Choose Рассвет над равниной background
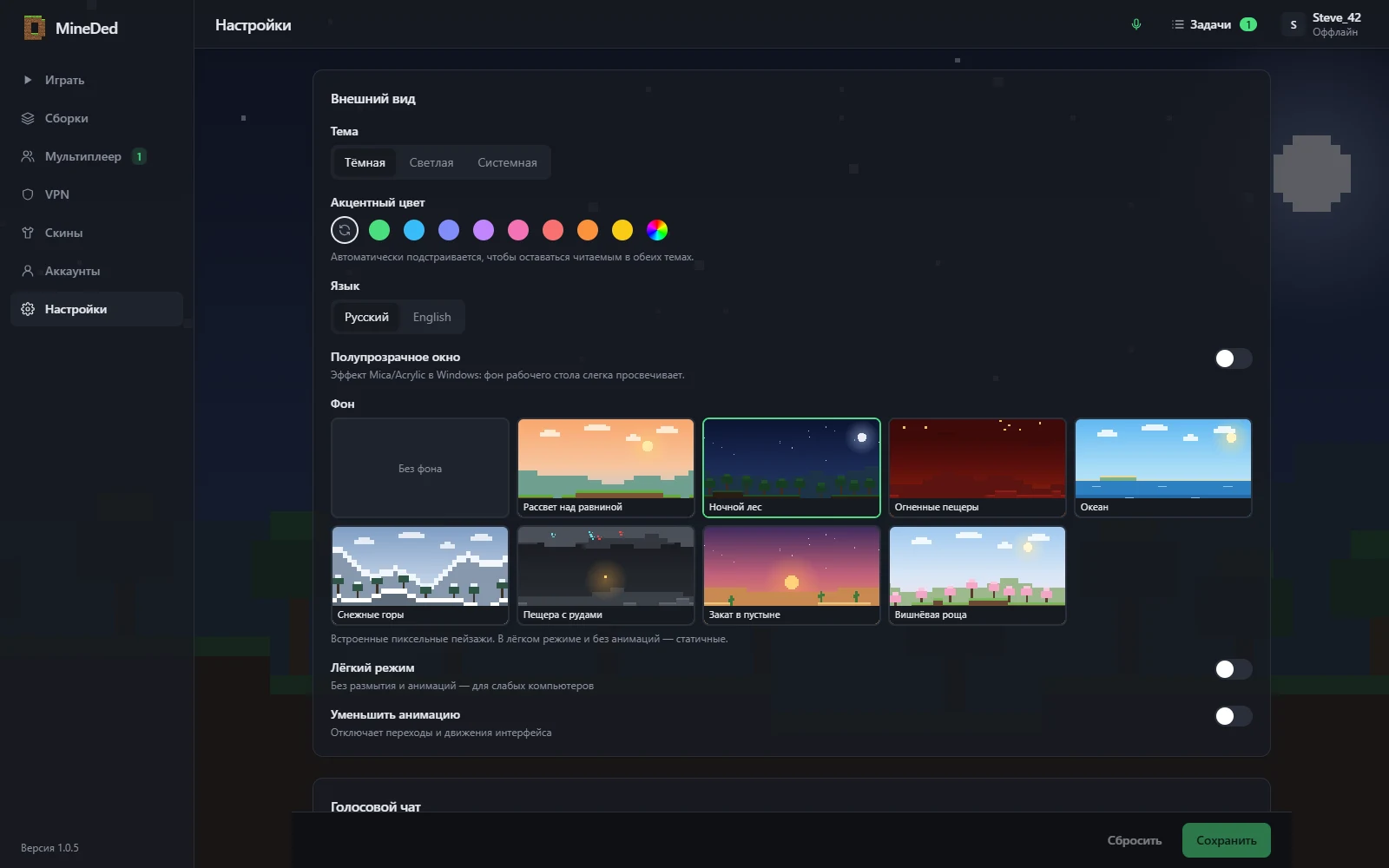 [606, 468]
